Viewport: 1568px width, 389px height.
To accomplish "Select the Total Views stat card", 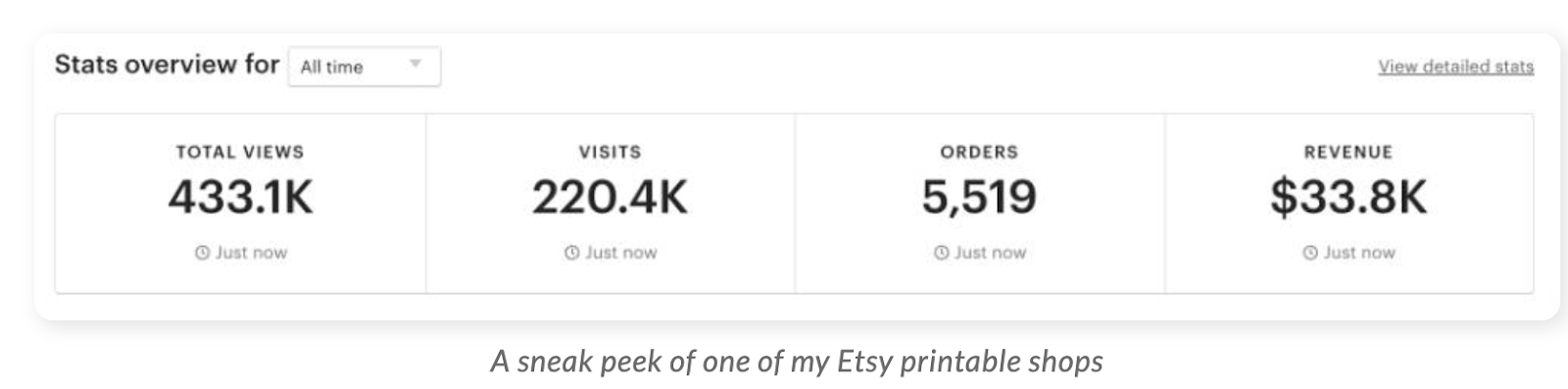I will (240, 203).
